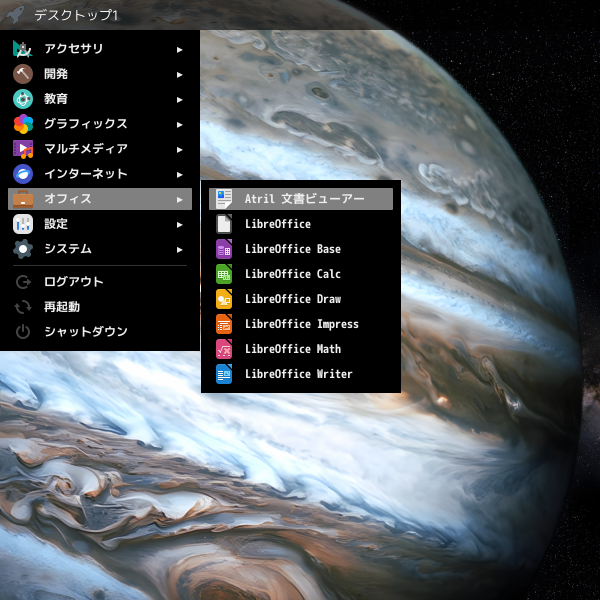Click the デスクトップ1 workspace label
This screenshot has width=600, height=600.
pyautogui.click(x=76, y=15)
